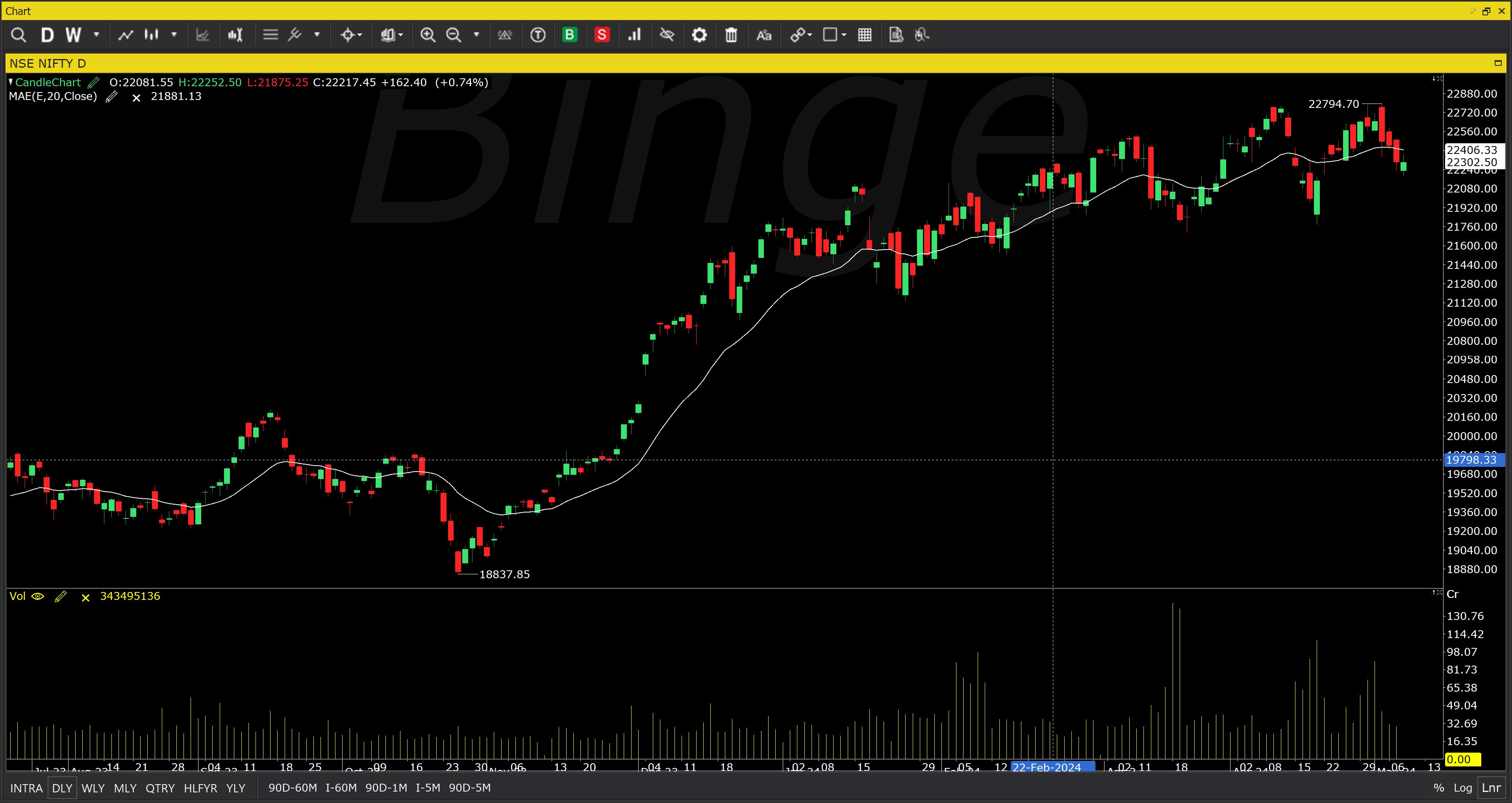The height and width of the screenshot is (803, 1512).
Task: Click the trash bin delete icon
Action: pyautogui.click(x=731, y=35)
